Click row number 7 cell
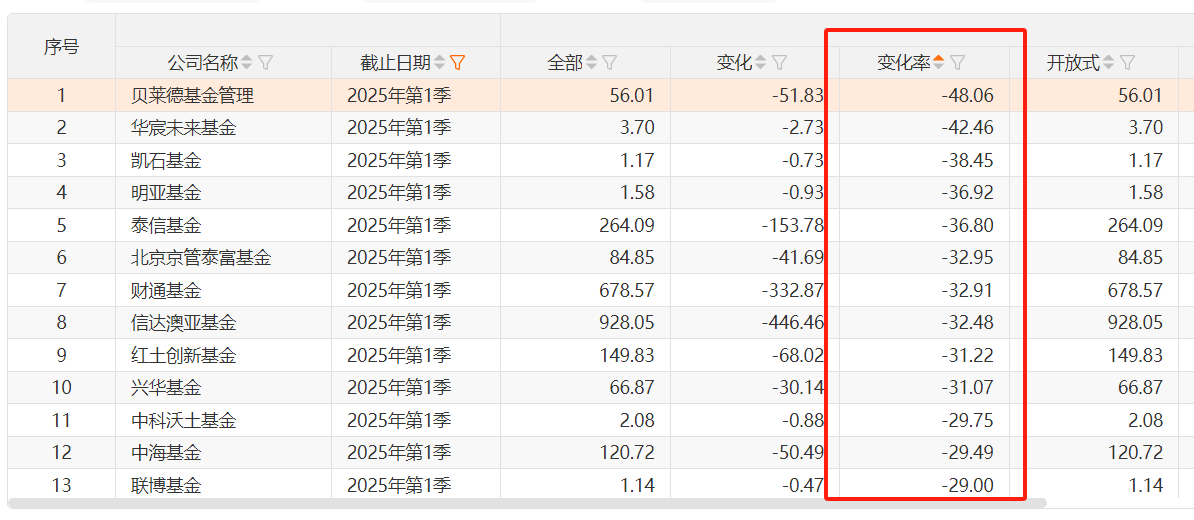 (62, 290)
